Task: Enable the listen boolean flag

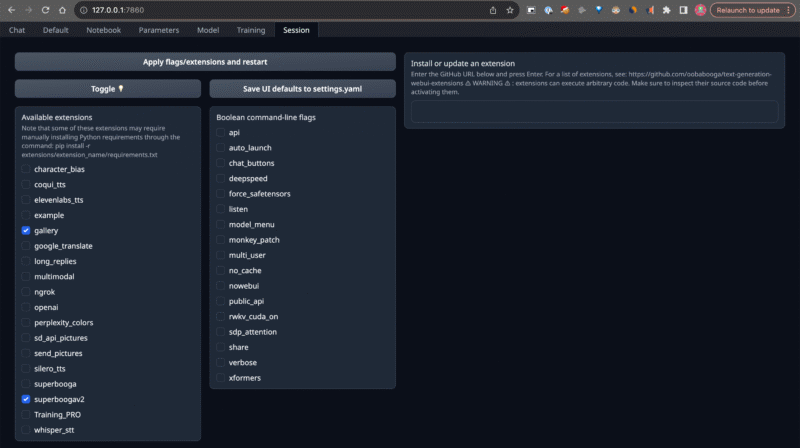Action: coord(221,209)
